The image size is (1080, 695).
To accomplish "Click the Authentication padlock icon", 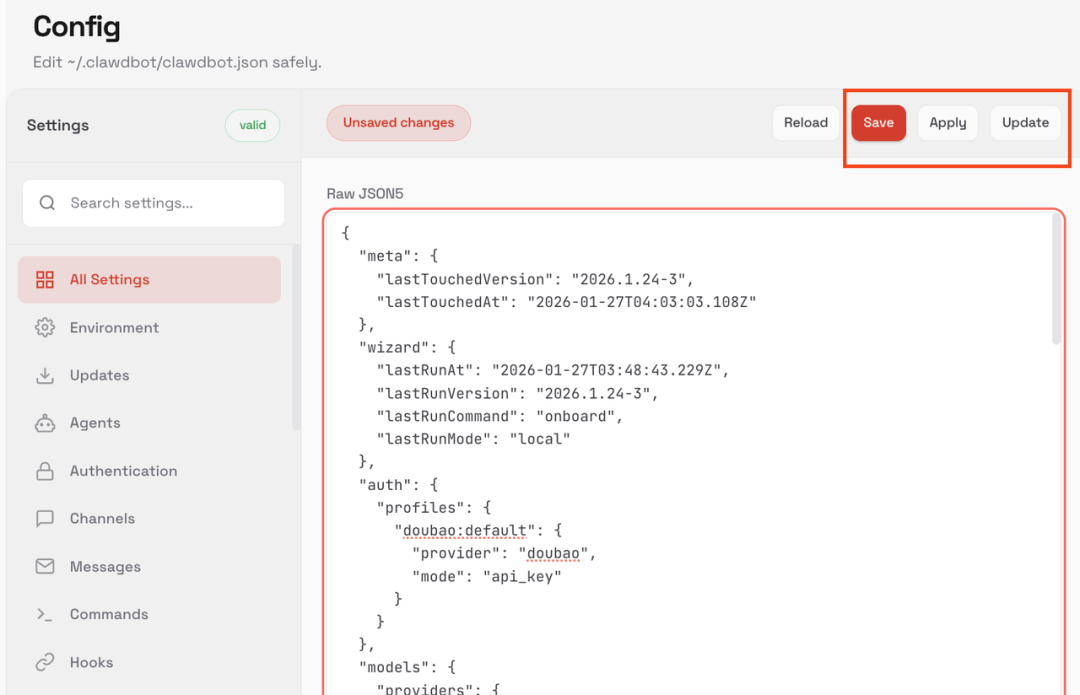I will pos(45,471).
